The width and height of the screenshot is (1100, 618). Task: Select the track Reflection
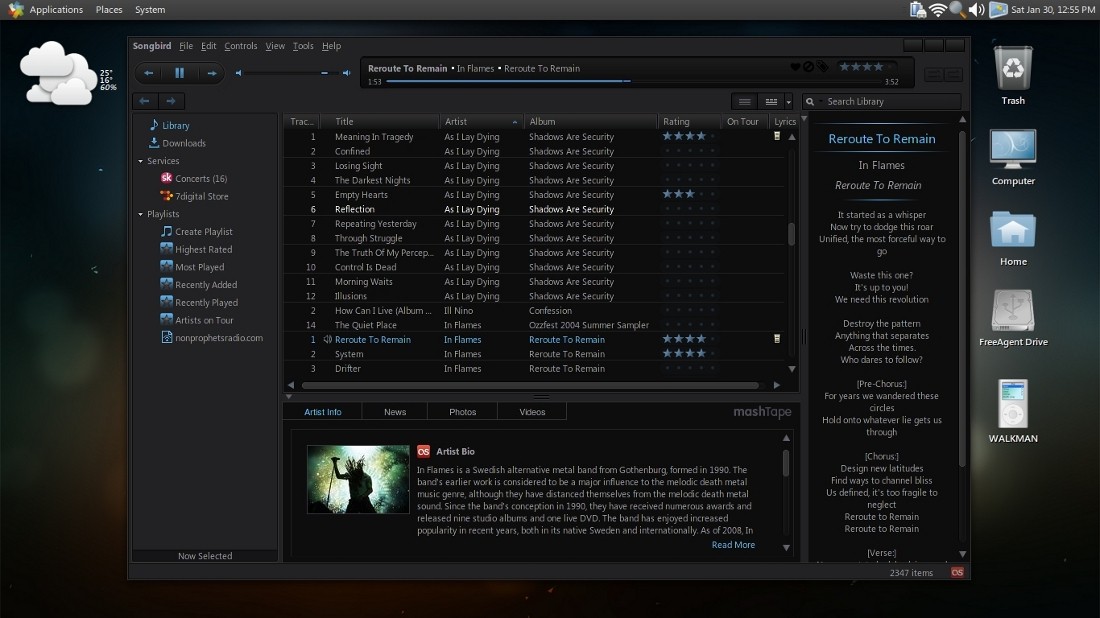click(x=354, y=209)
